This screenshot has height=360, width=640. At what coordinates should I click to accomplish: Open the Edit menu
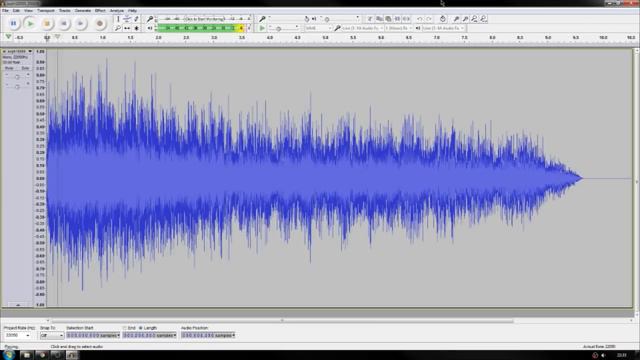[16, 10]
